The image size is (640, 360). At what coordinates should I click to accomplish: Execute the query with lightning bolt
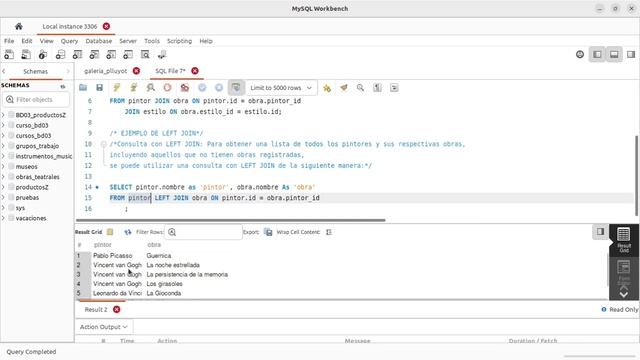117,88
